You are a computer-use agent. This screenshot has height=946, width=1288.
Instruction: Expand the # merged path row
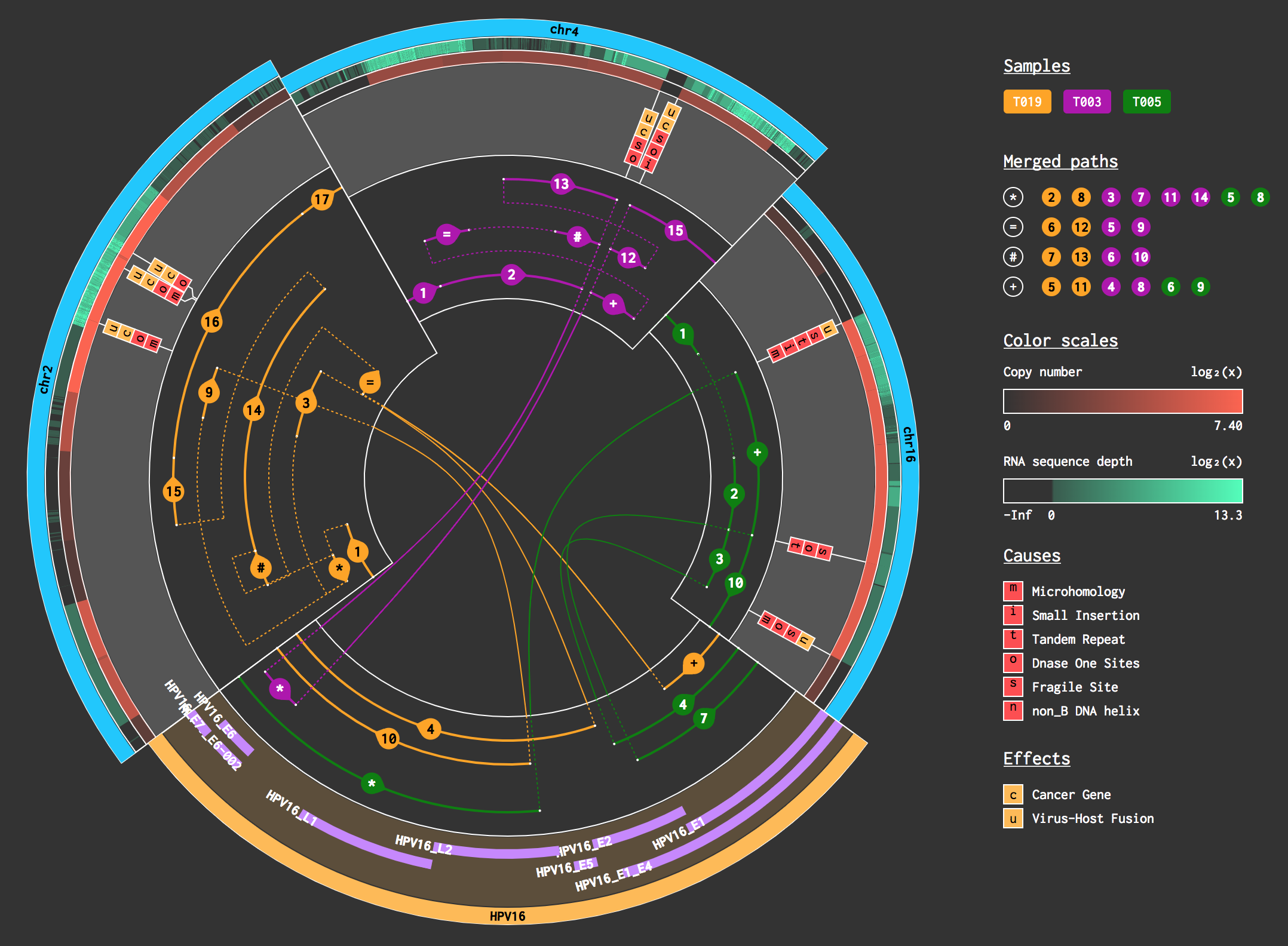pos(1013,257)
